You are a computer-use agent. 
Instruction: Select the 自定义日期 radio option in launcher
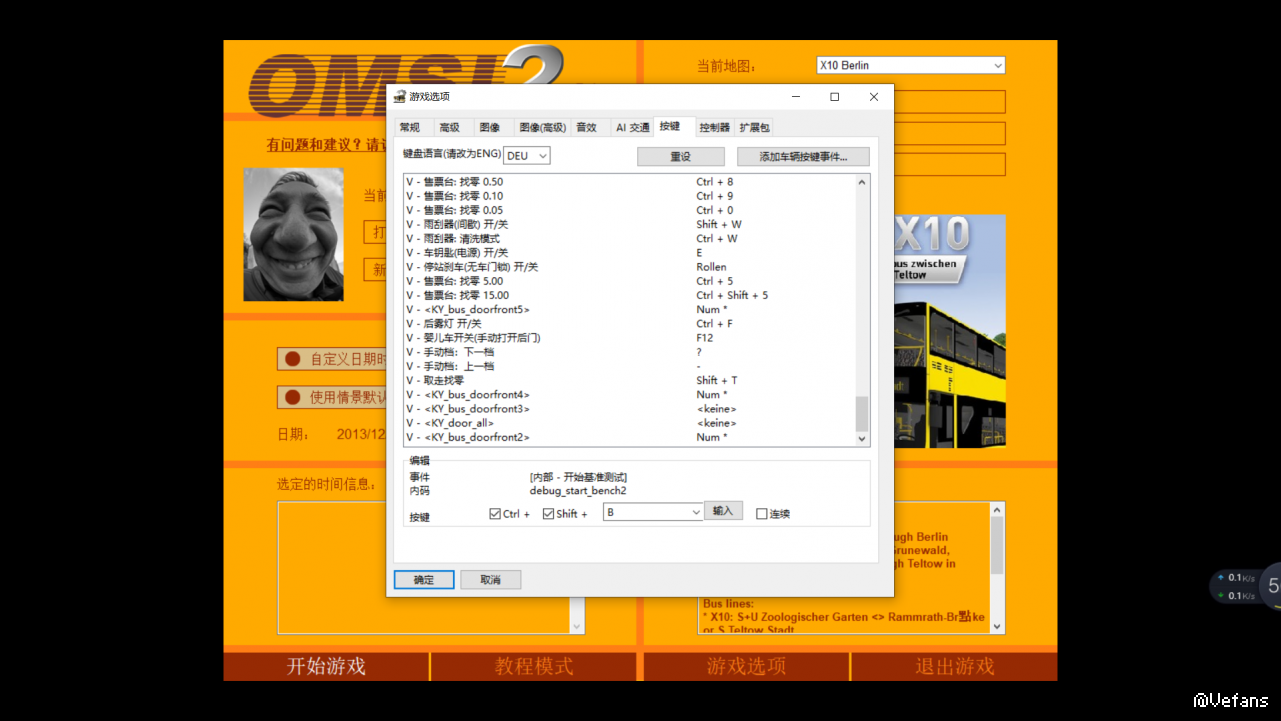(293, 359)
